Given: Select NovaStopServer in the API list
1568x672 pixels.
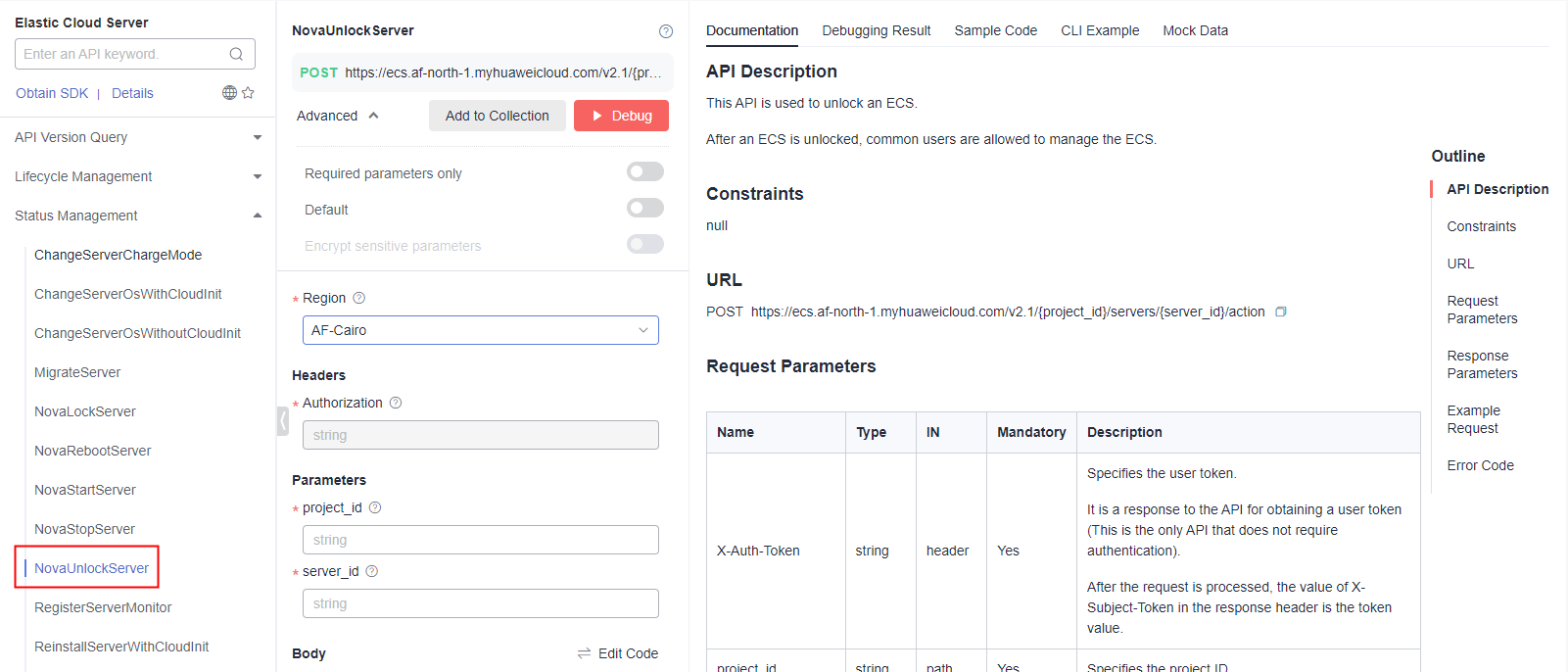Looking at the screenshot, I should click(x=85, y=529).
